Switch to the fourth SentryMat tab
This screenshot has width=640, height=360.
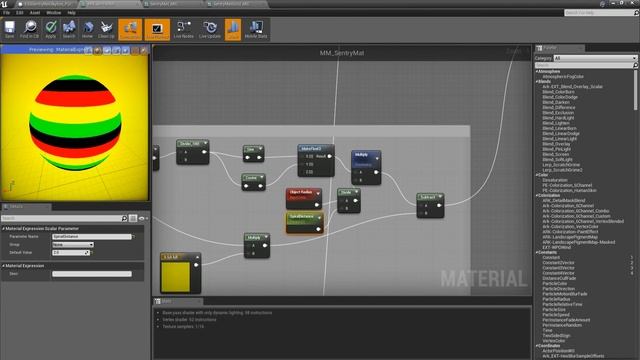point(237,4)
